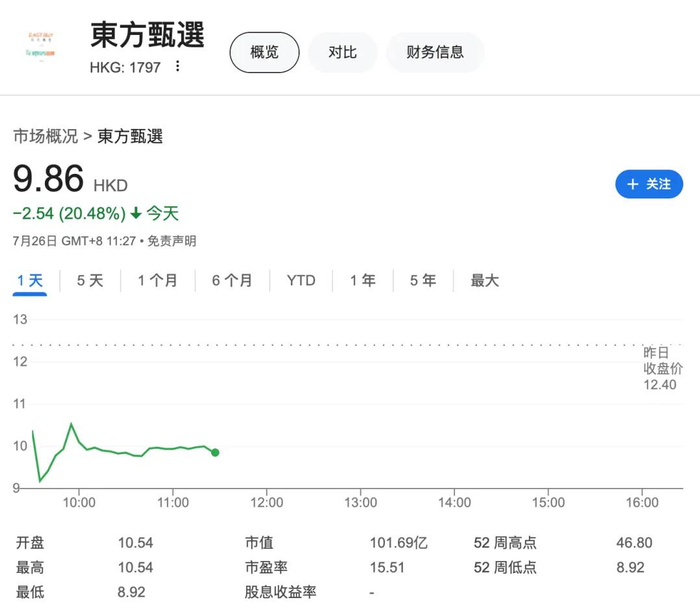Show the 最大 maximum time range

click(x=484, y=281)
